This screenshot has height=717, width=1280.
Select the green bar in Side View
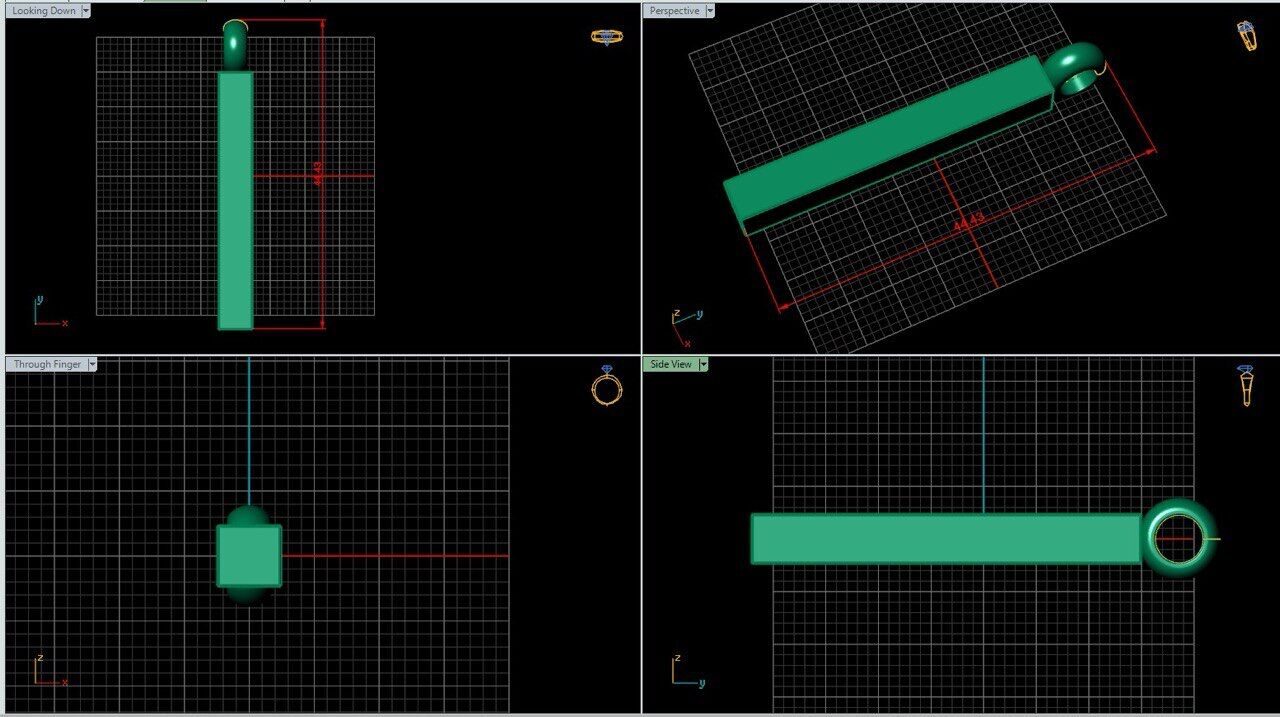tap(945, 539)
